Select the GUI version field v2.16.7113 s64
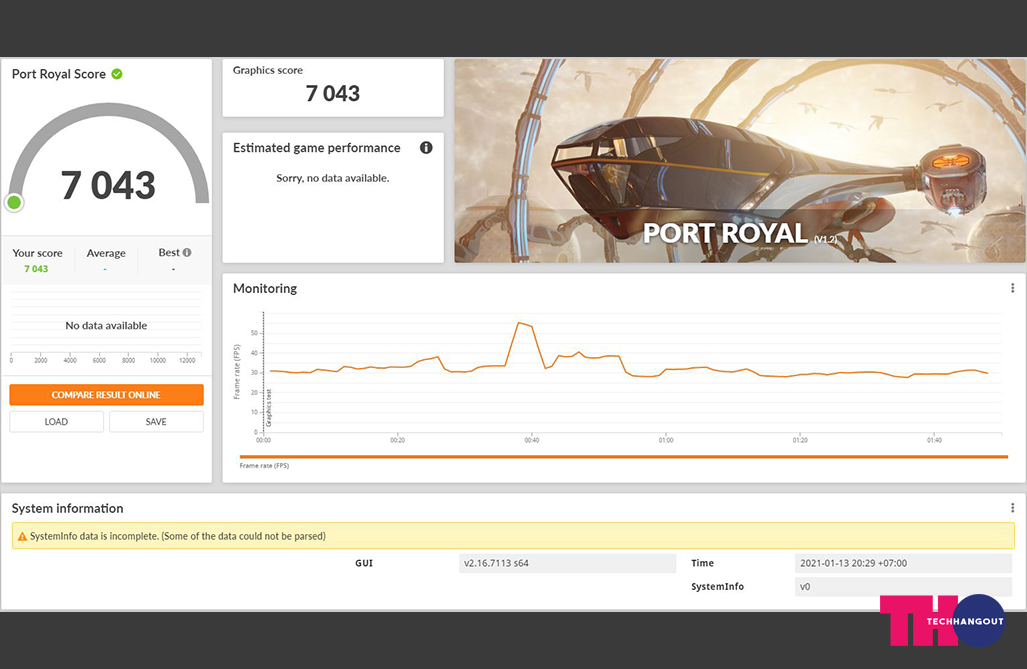Screen dimensions: 1027x669 point(567,563)
